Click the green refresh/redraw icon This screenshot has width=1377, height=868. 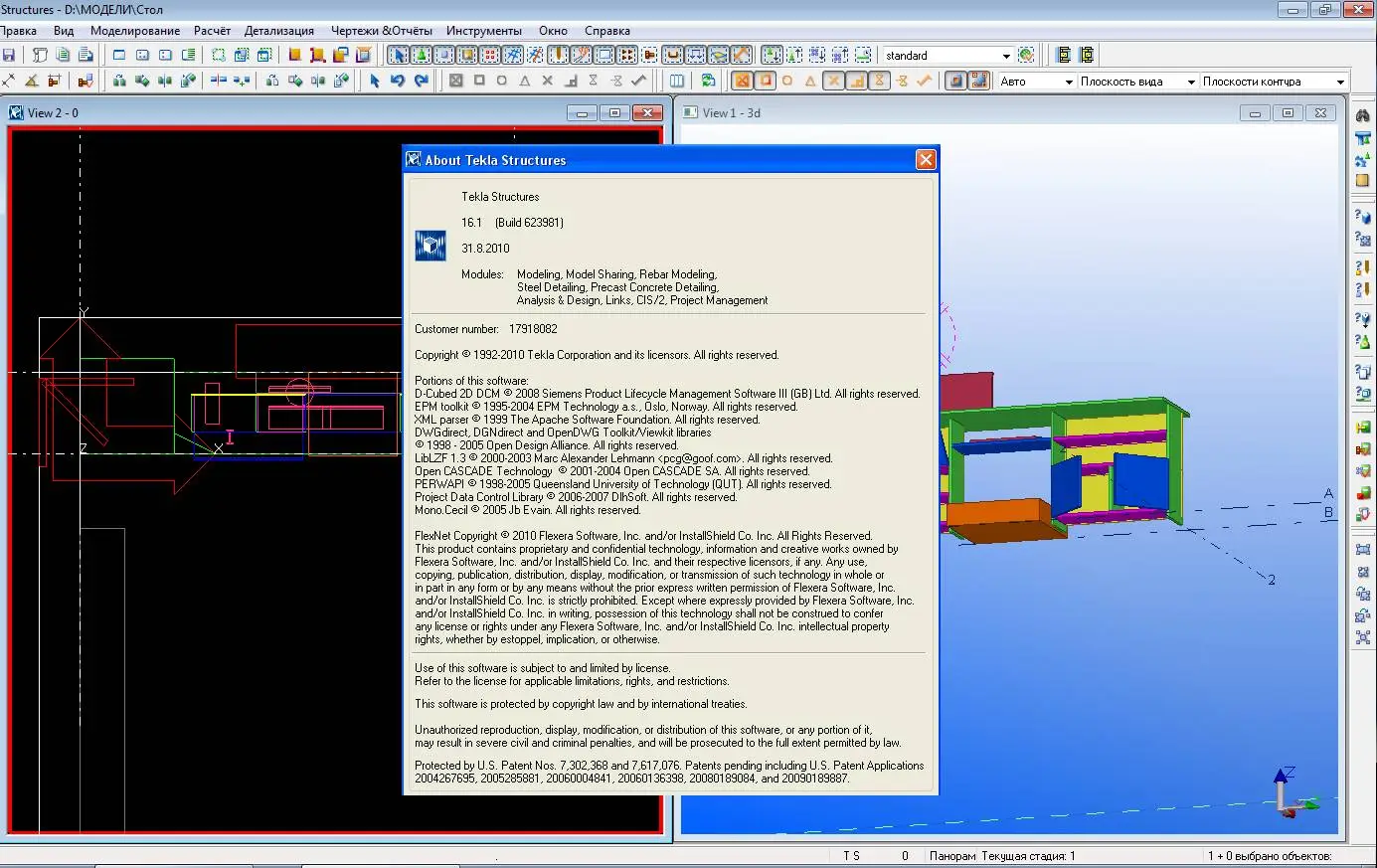pos(708,81)
